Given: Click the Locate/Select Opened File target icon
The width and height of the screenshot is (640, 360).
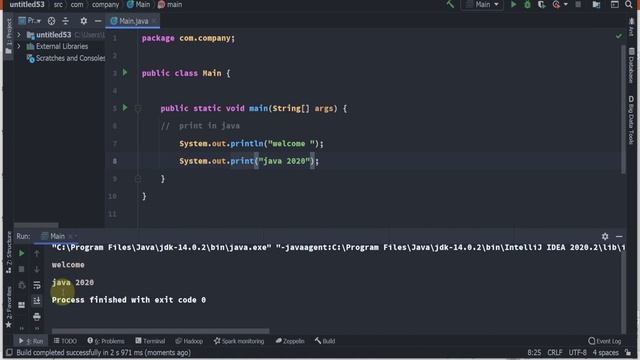Looking at the screenshot, I should pos(51,21).
